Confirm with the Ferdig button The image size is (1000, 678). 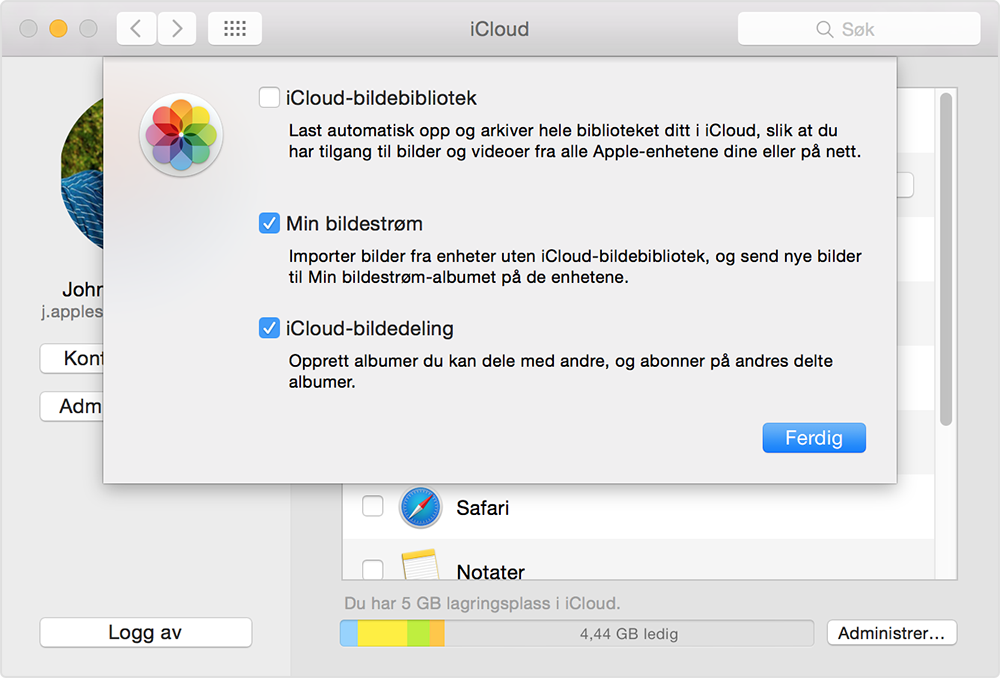[x=814, y=438]
